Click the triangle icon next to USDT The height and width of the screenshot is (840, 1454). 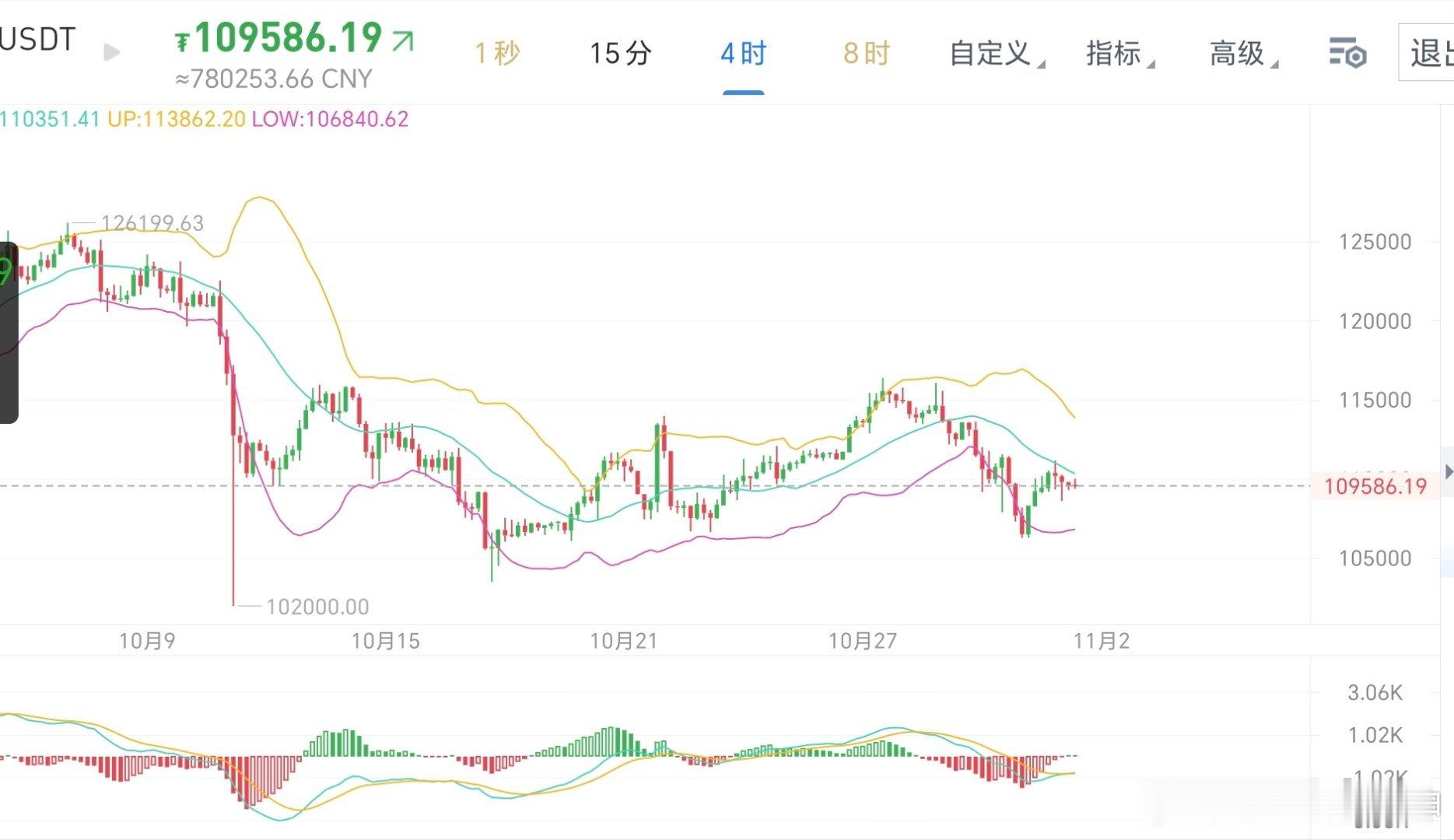[111, 52]
